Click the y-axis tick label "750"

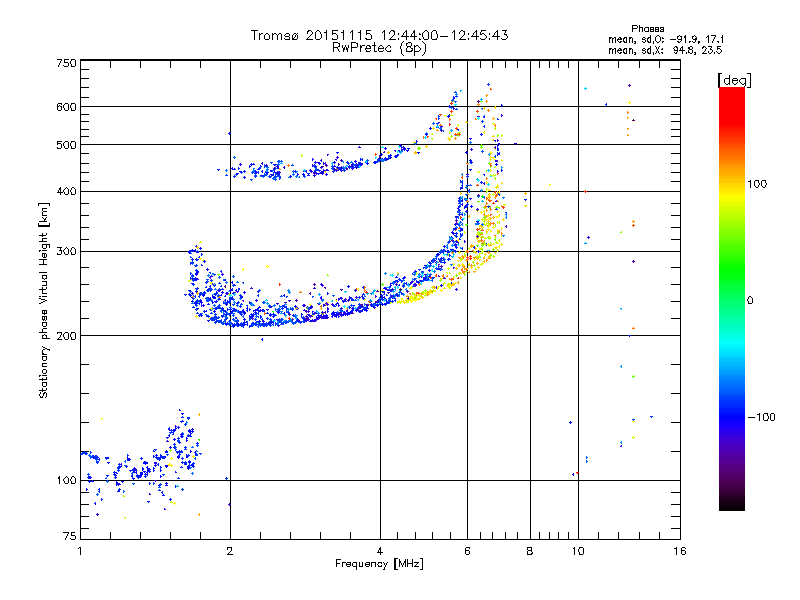(x=66, y=63)
